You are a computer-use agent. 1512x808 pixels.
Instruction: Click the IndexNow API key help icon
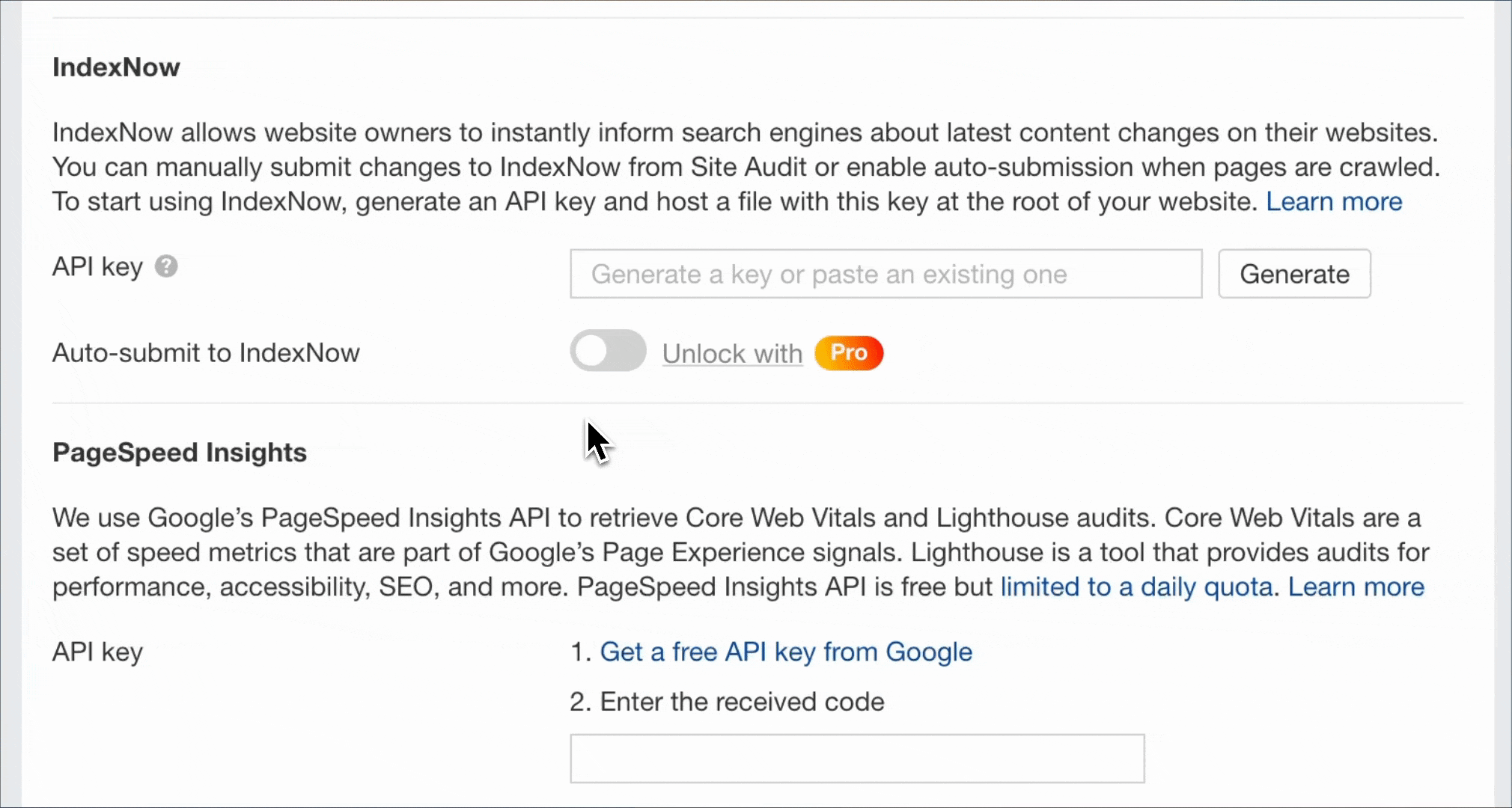tap(166, 265)
